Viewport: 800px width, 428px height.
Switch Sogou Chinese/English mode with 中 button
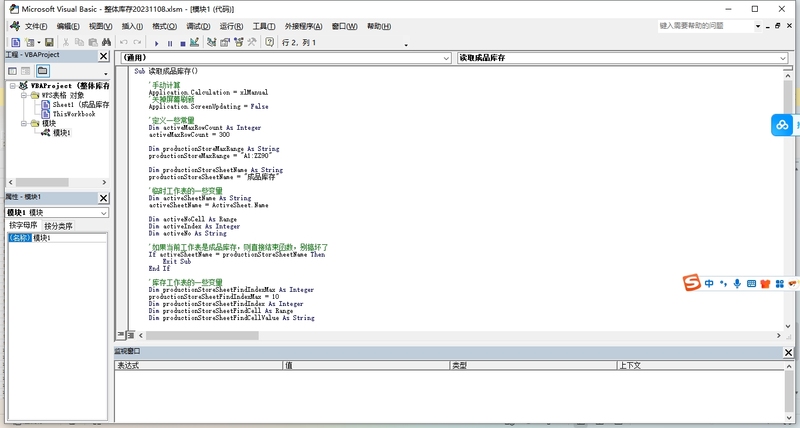point(709,284)
